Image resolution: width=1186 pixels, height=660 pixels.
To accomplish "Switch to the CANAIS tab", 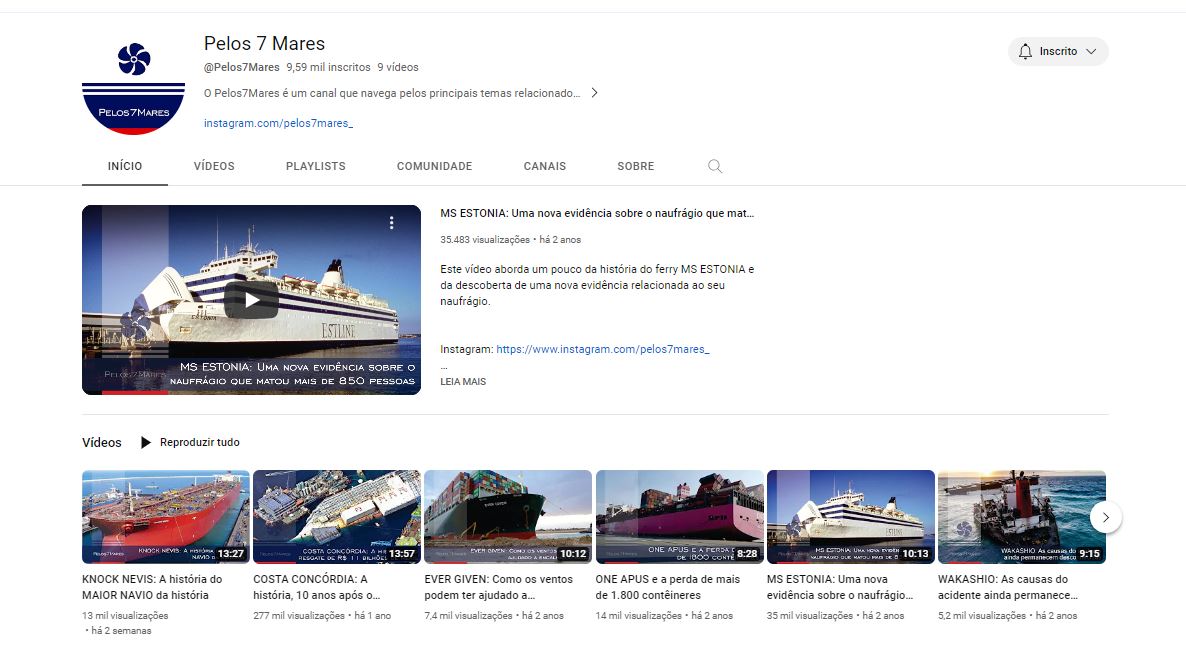I will [545, 166].
